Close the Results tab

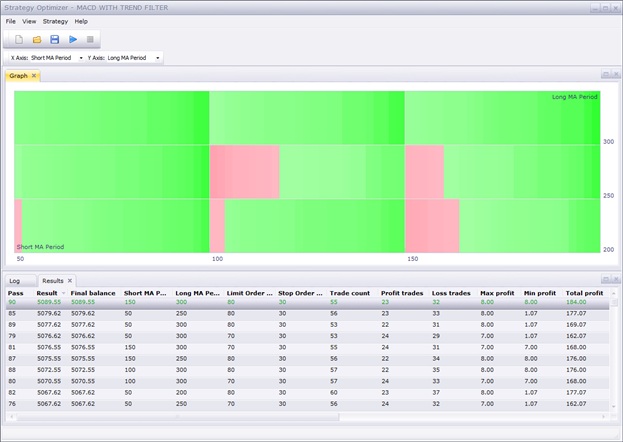click(70, 281)
